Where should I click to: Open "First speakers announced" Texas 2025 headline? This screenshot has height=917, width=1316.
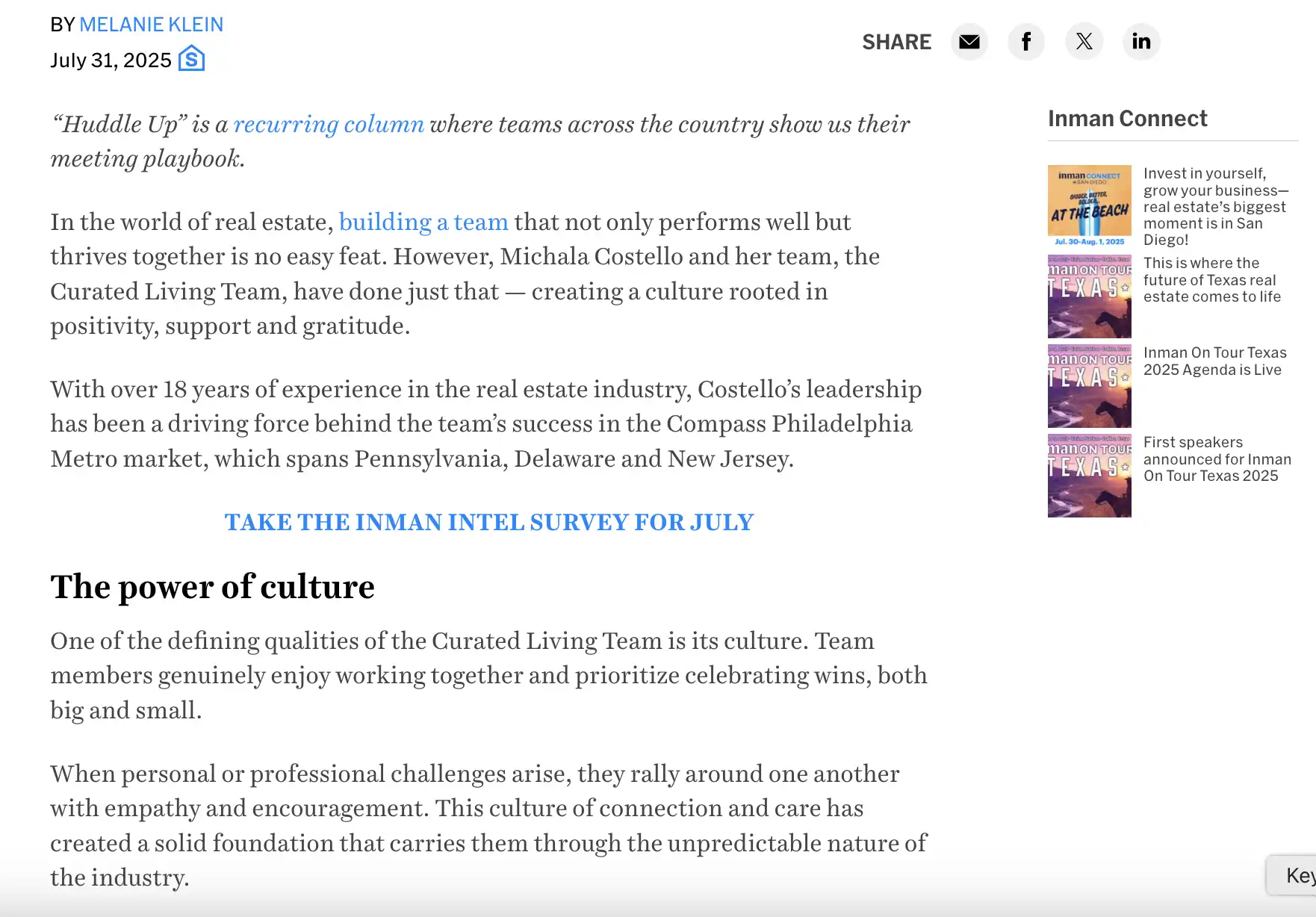pyautogui.click(x=1217, y=459)
